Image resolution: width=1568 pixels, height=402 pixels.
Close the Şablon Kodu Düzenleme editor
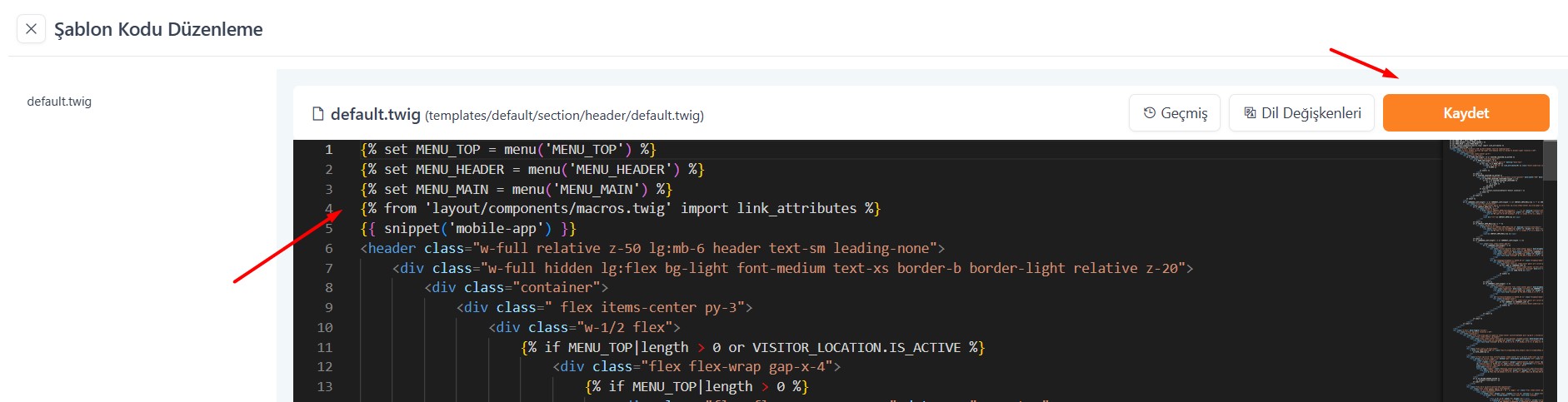31,29
